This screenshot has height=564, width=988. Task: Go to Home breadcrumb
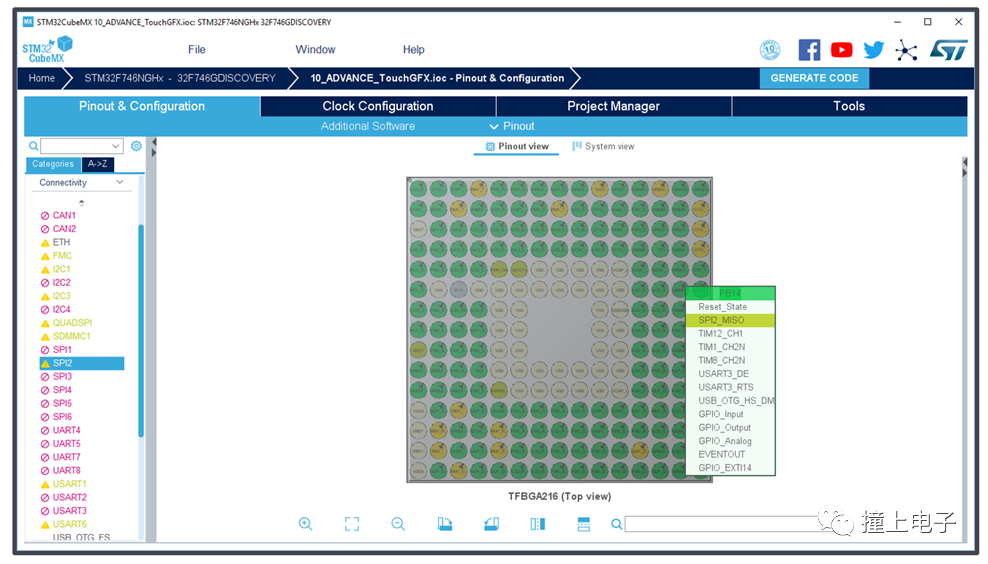point(42,78)
